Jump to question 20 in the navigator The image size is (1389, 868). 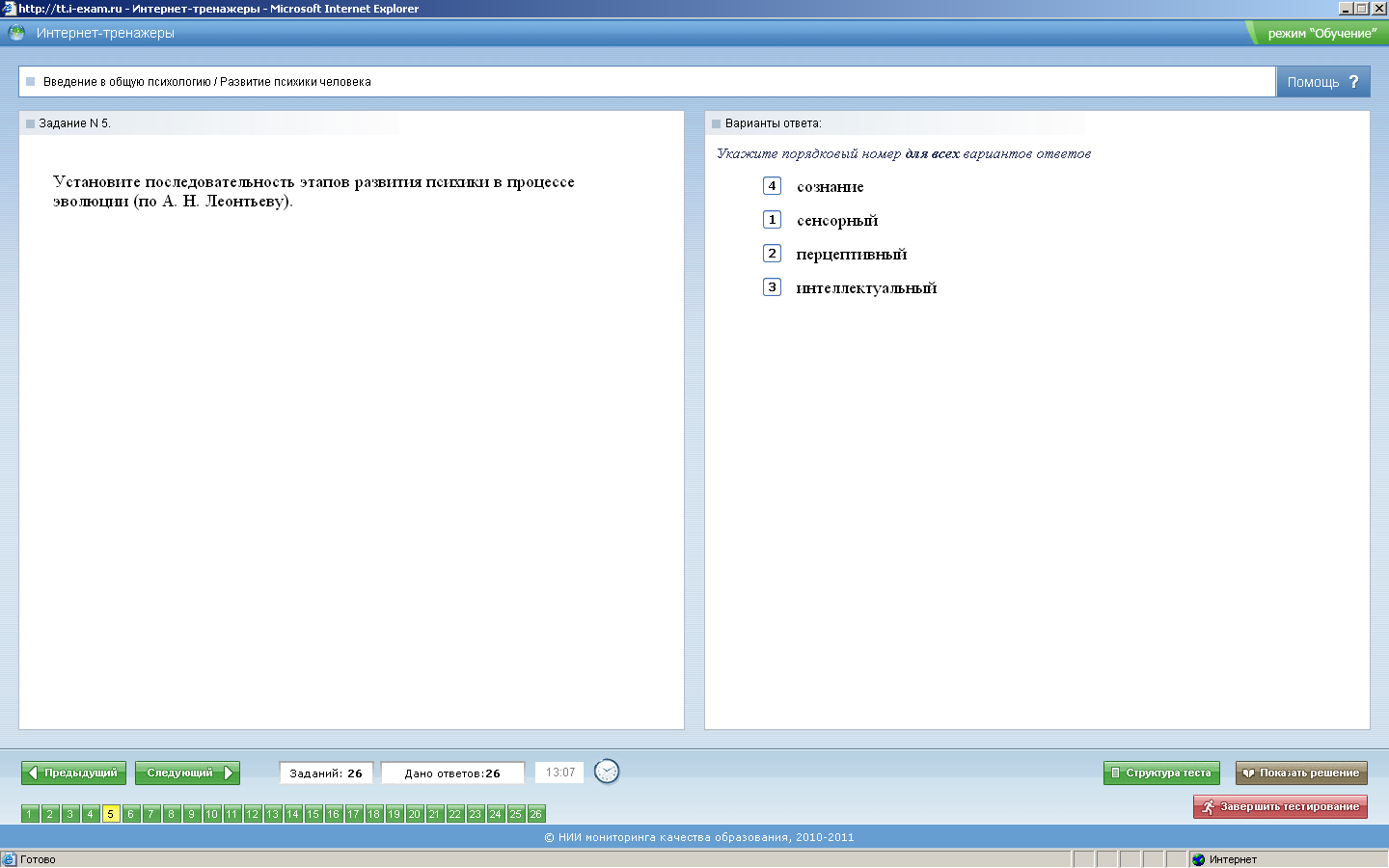pos(415,814)
